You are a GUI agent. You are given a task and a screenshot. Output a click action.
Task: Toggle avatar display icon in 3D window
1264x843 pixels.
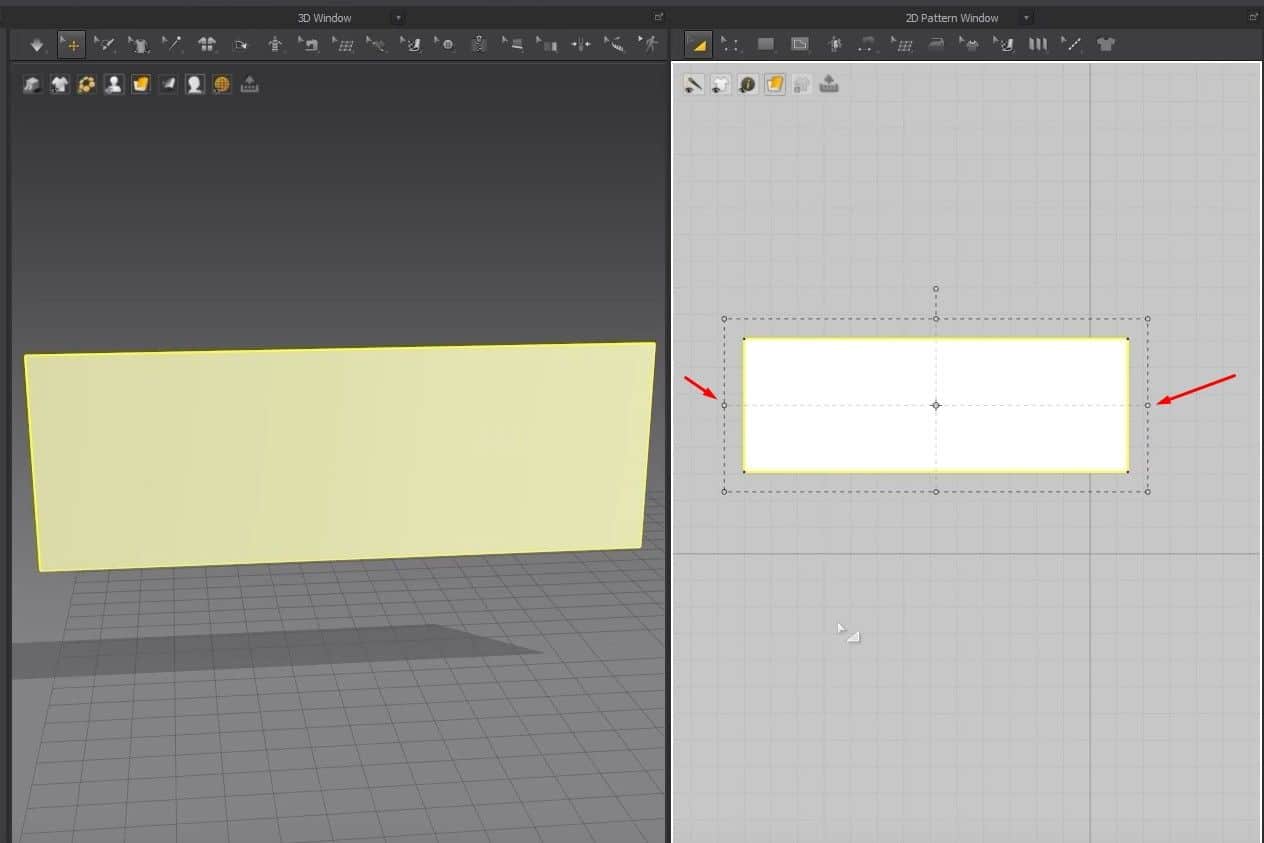click(x=114, y=85)
